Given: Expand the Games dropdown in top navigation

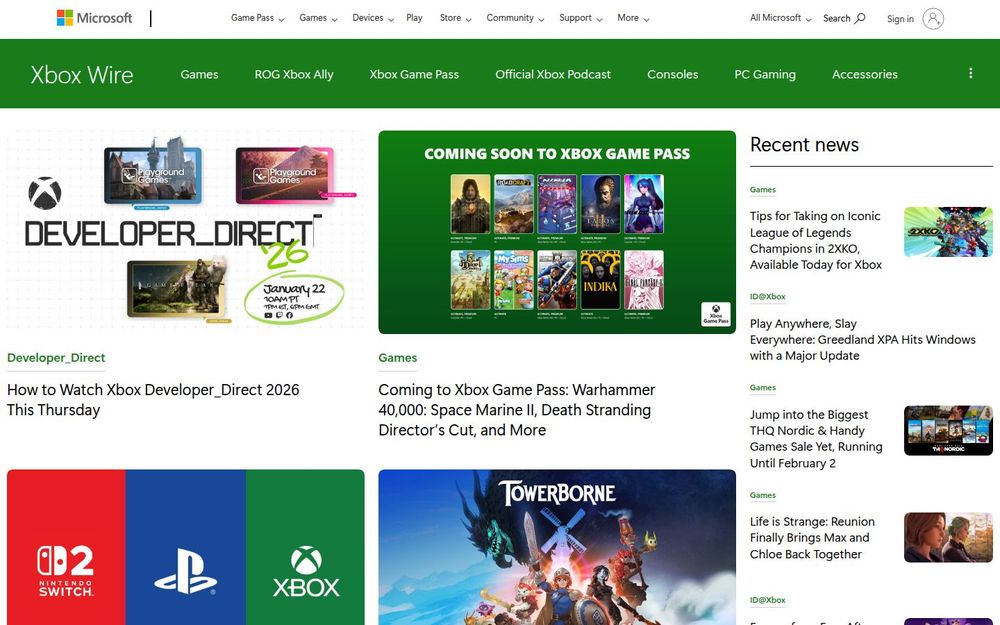Looking at the screenshot, I should 318,18.
